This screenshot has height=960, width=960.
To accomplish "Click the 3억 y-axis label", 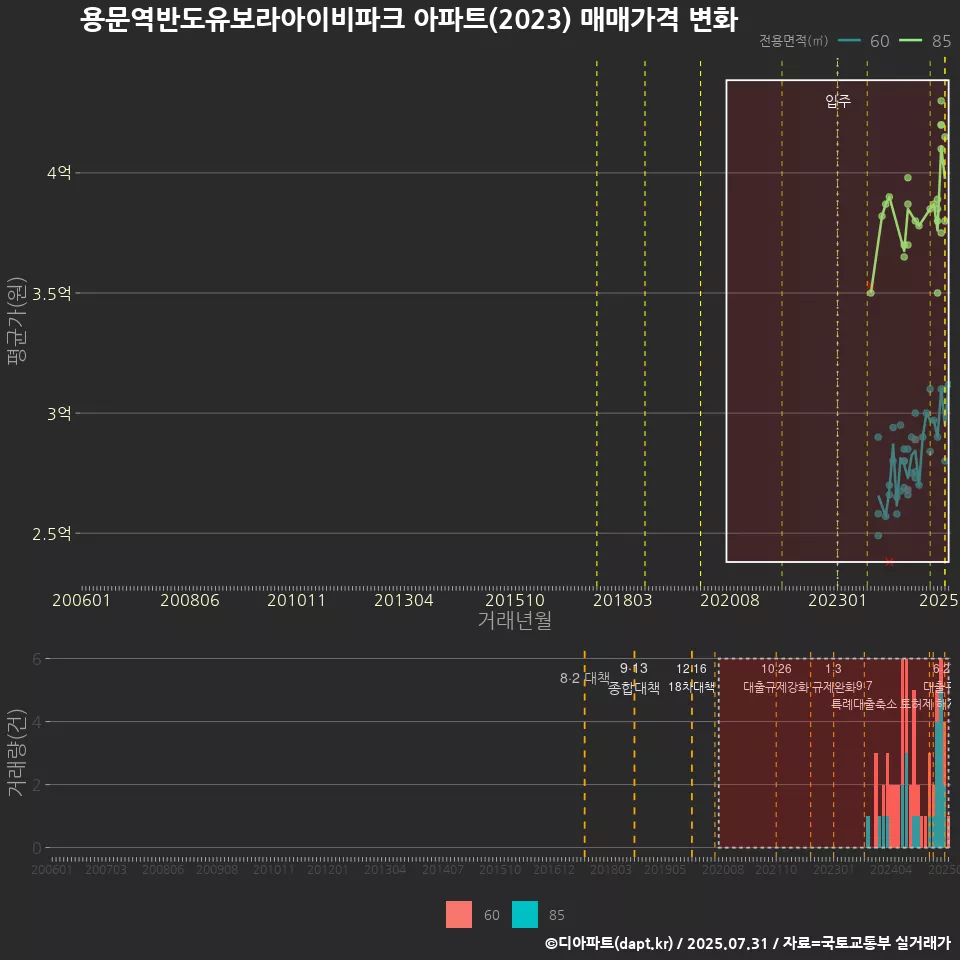I will tap(59, 413).
